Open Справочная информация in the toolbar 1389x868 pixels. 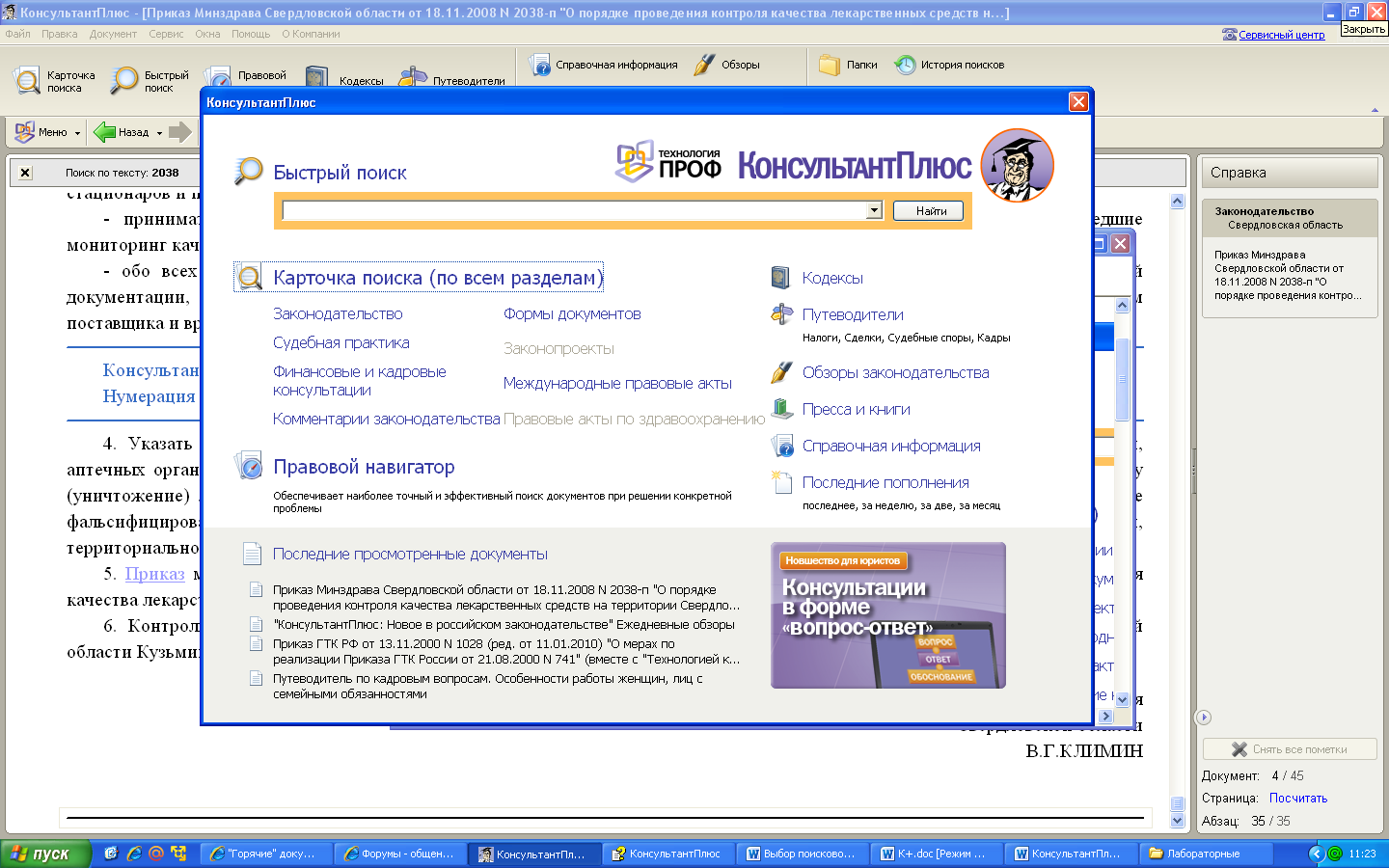(x=604, y=65)
